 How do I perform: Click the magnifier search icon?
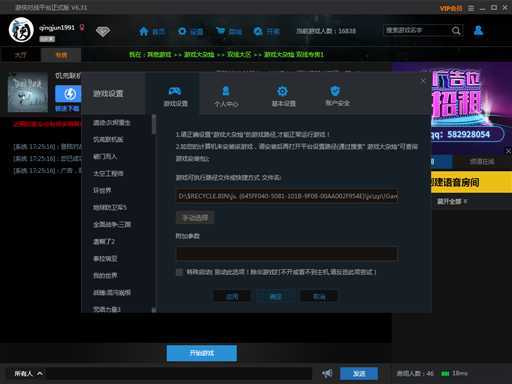click(456, 31)
